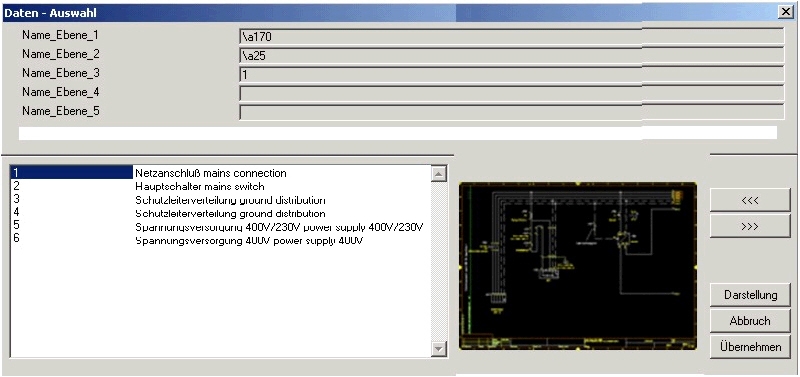
Task: Click the list scrollbar down arrow
Action: 439,348
